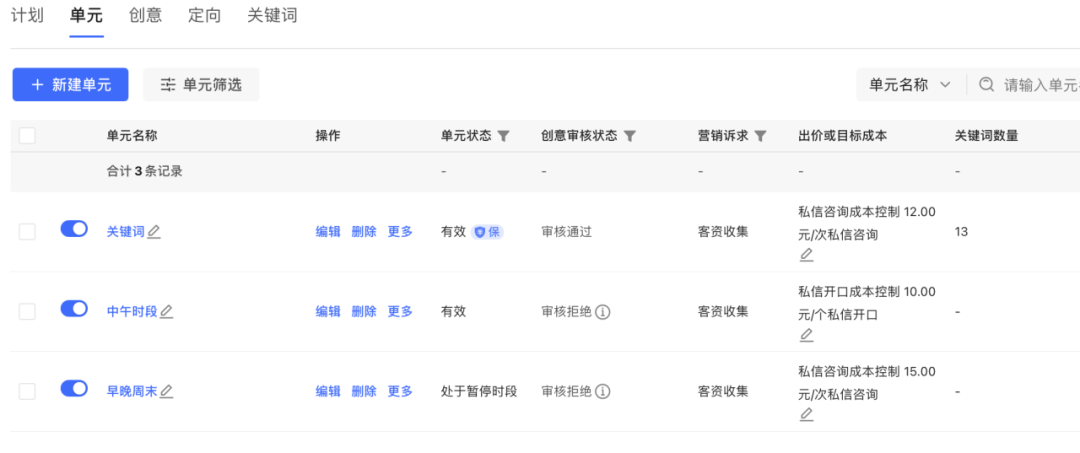The height and width of the screenshot is (453, 1080).
Task: Tick the checkbox for the 中午时段 row
Action: (x=27, y=312)
